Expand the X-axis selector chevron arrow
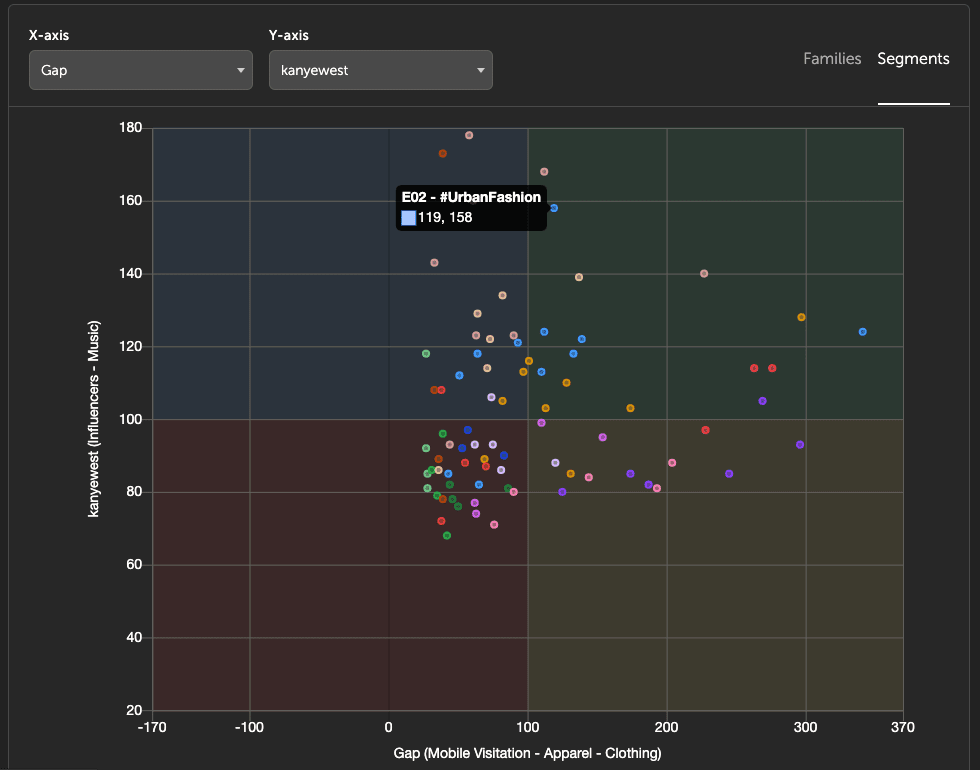The height and width of the screenshot is (770, 980). (x=240, y=70)
